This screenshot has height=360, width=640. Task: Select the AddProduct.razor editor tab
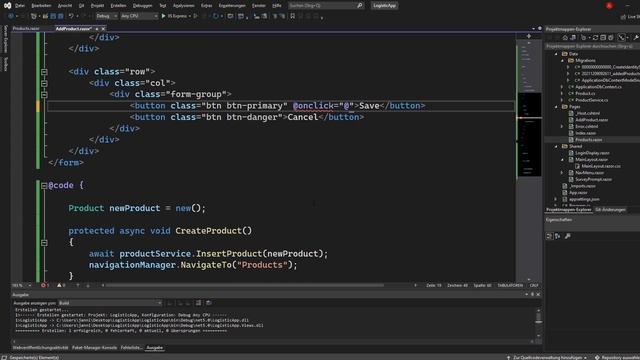[73, 29]
